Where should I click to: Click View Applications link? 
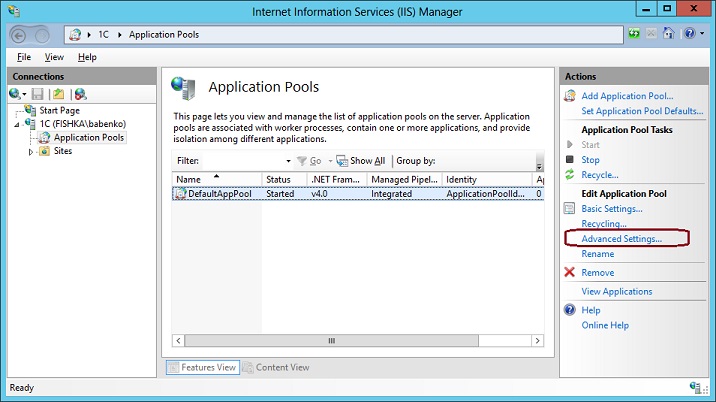click(x=617, y=291)
